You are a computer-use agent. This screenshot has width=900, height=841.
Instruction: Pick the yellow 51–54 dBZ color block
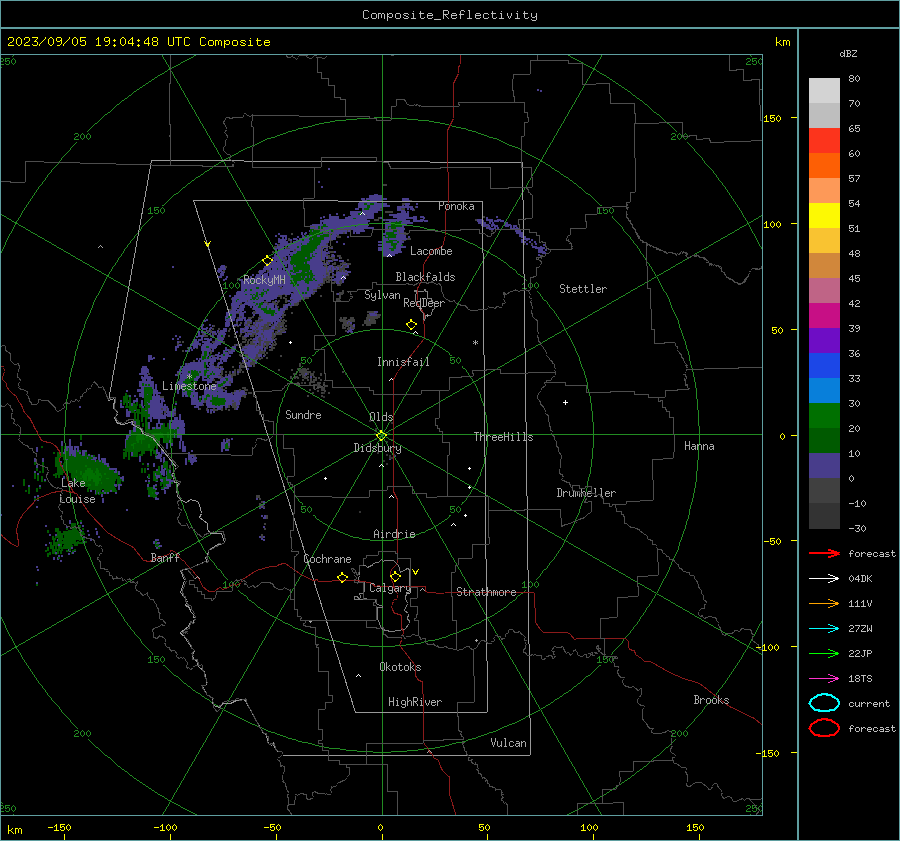pos(824,216)
